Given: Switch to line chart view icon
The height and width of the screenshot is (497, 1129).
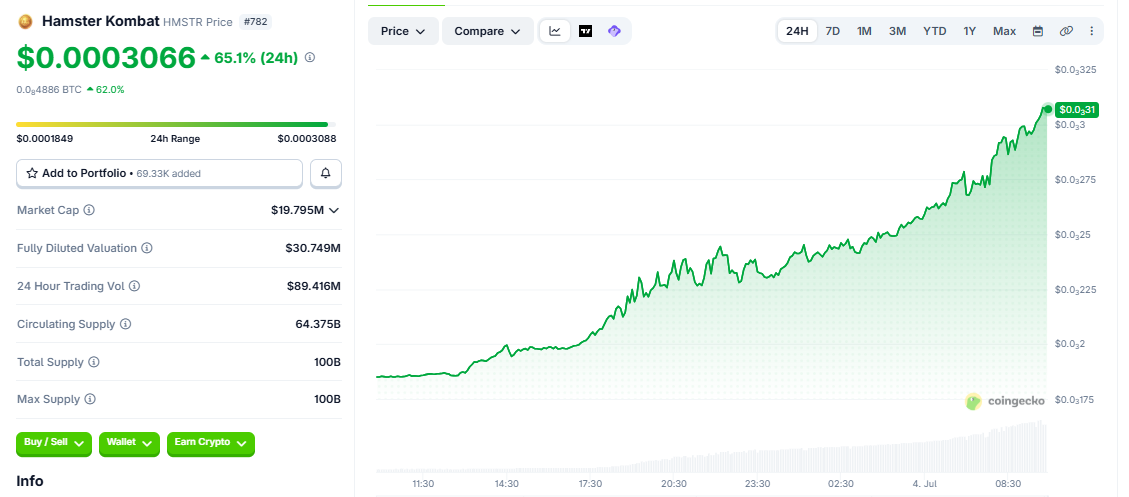Looking at the screenshot, I should (555, 31).
